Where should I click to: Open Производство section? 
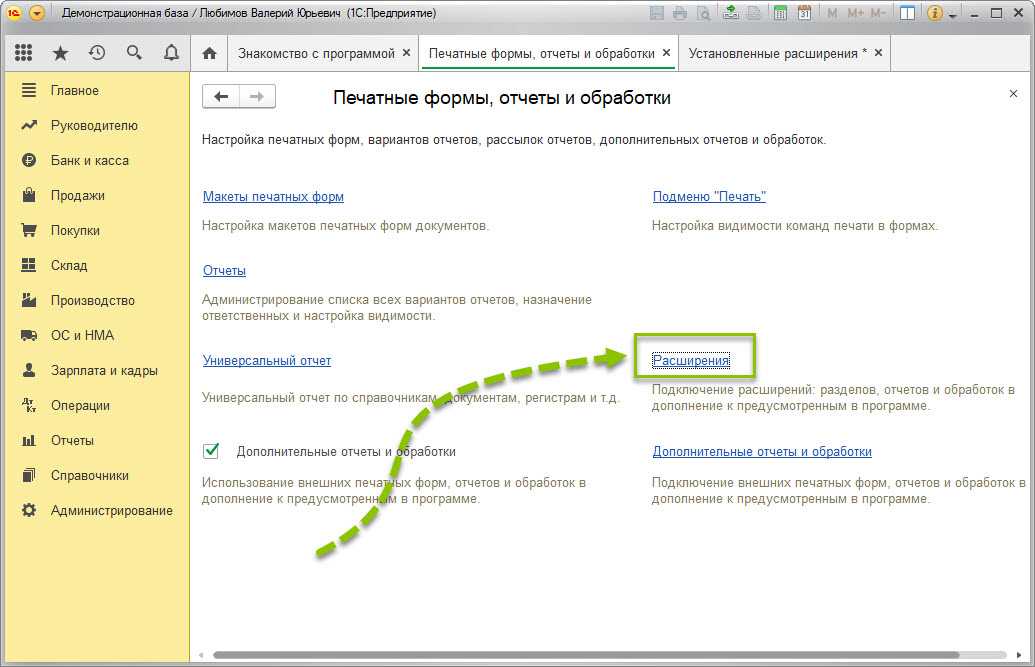92,300
